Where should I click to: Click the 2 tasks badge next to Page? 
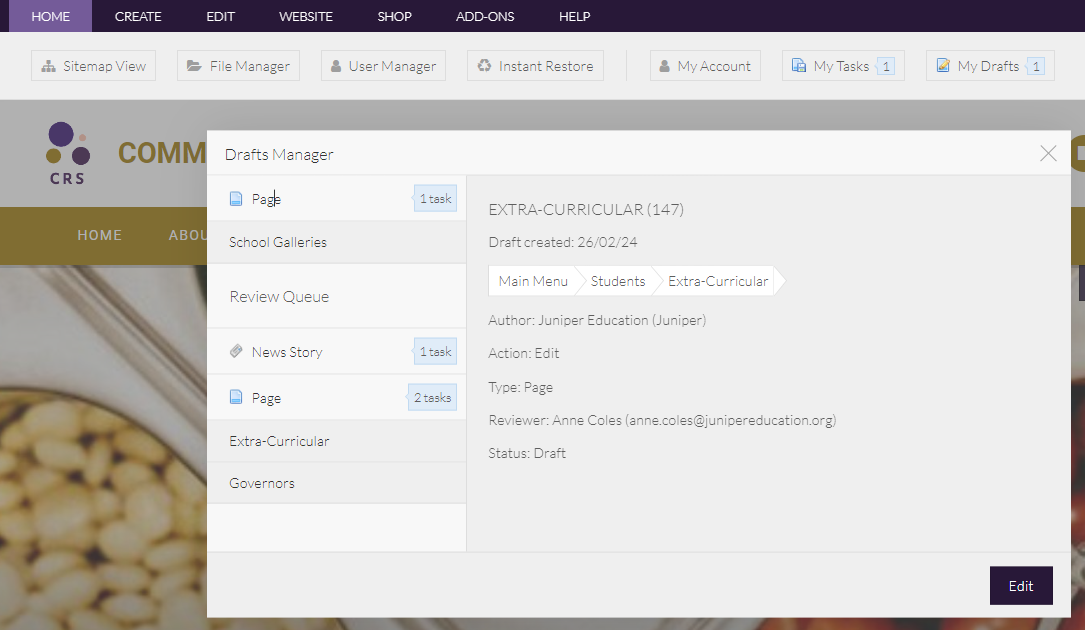point(432,397)
